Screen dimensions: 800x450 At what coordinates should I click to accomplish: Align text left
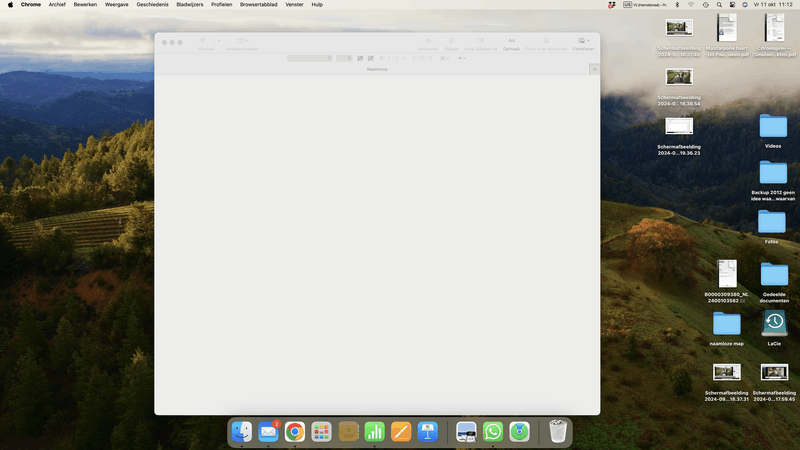(x=414, y=58)
